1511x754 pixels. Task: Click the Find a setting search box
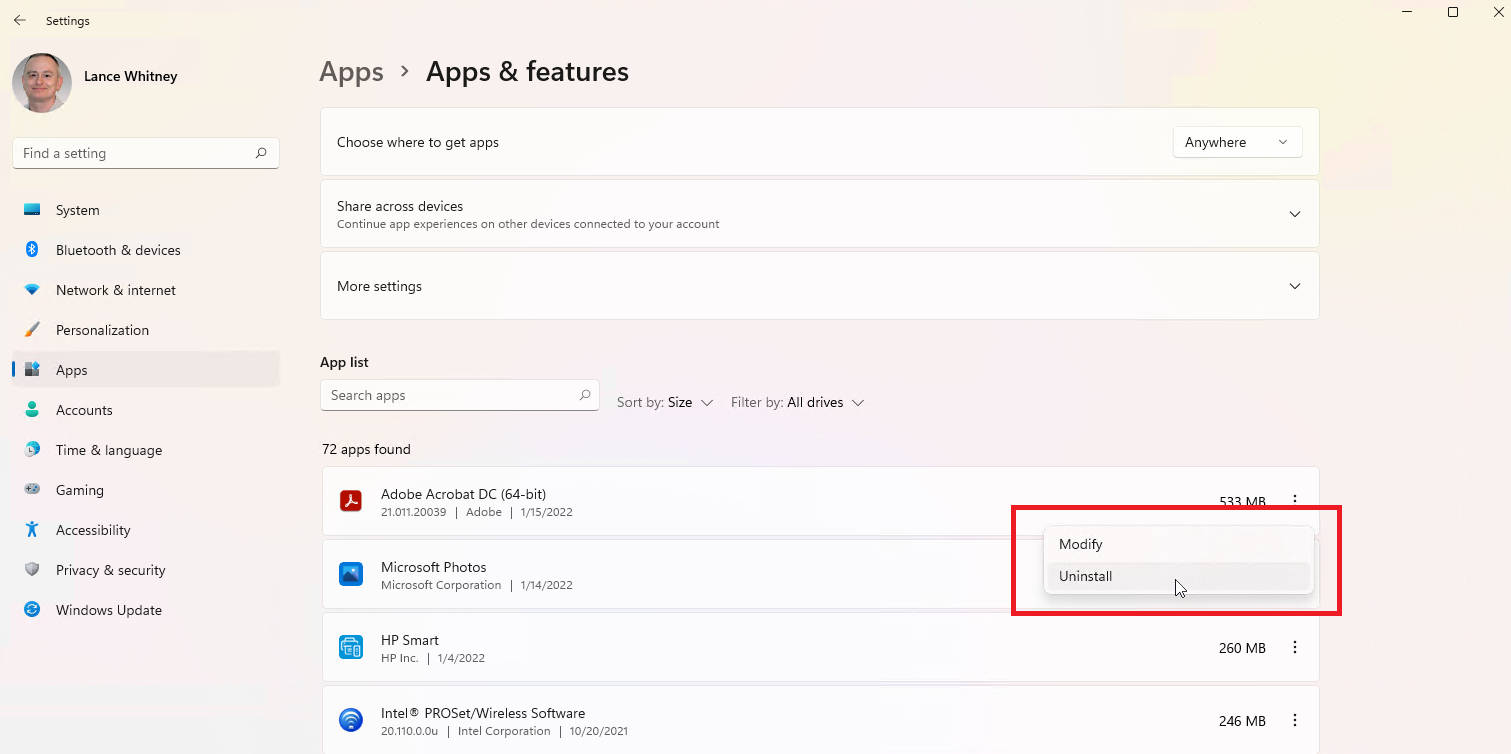146,153
